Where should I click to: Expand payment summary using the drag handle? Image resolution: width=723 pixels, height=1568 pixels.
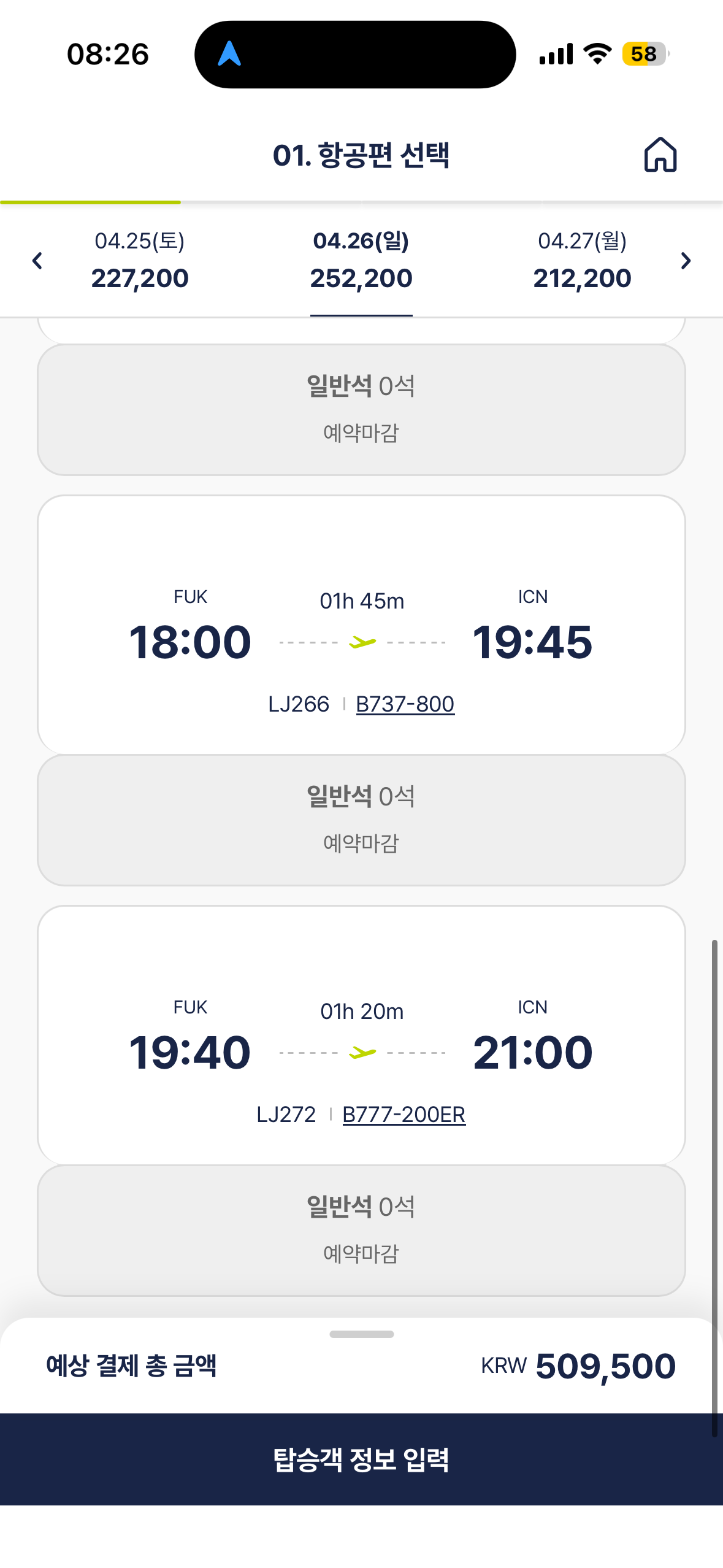361,1334
